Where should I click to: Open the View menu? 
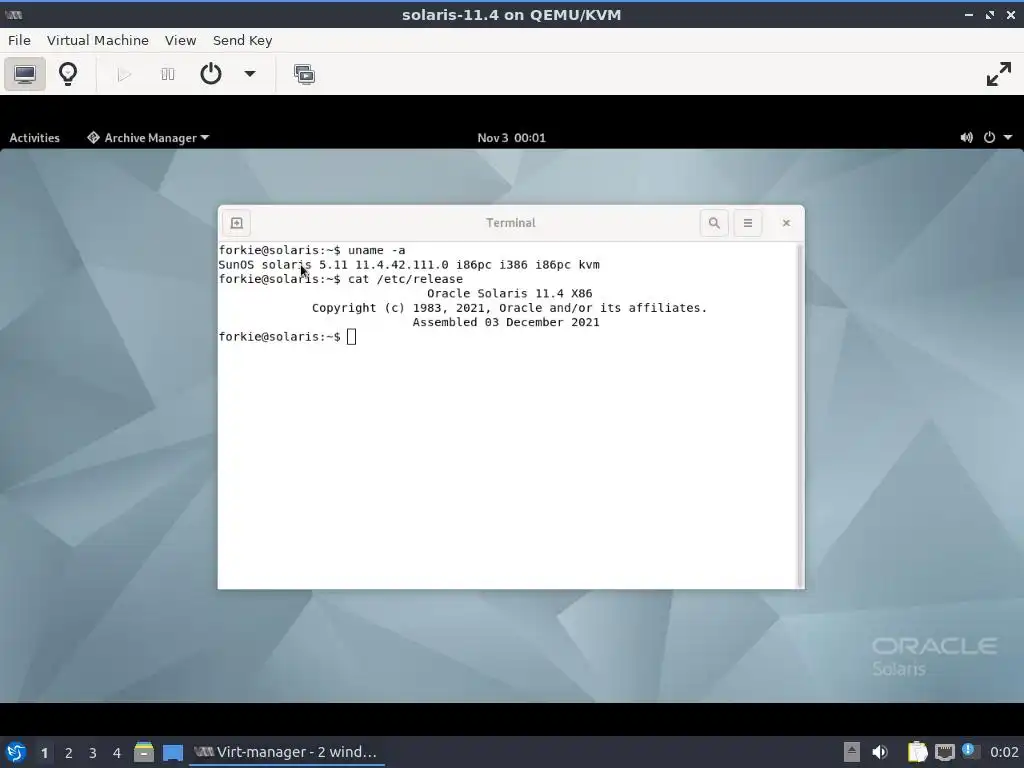[x=180, y=40]
